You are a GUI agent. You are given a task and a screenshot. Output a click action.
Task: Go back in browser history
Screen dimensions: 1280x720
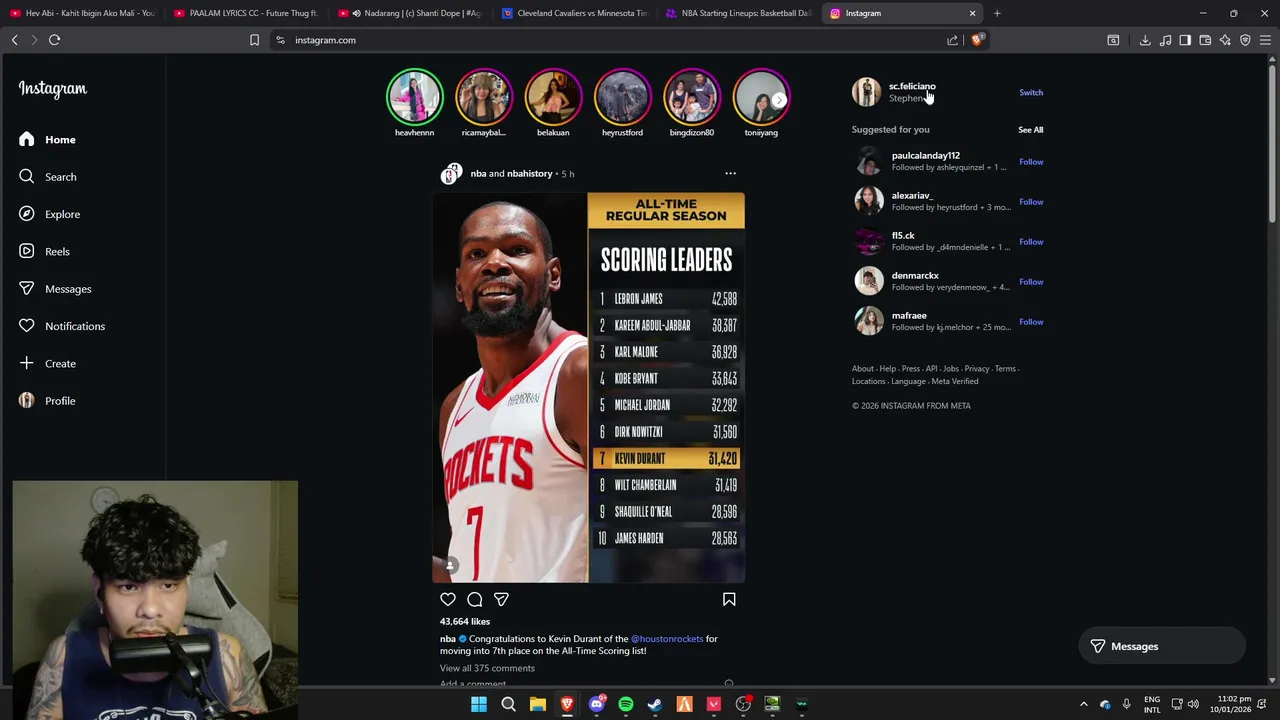[x=14, y=40]
